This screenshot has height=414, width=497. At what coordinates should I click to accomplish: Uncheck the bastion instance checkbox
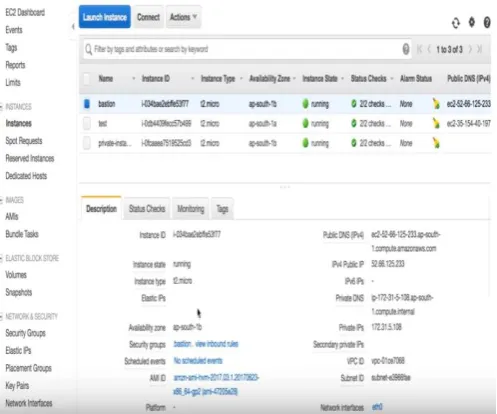[x=87, y=104]
